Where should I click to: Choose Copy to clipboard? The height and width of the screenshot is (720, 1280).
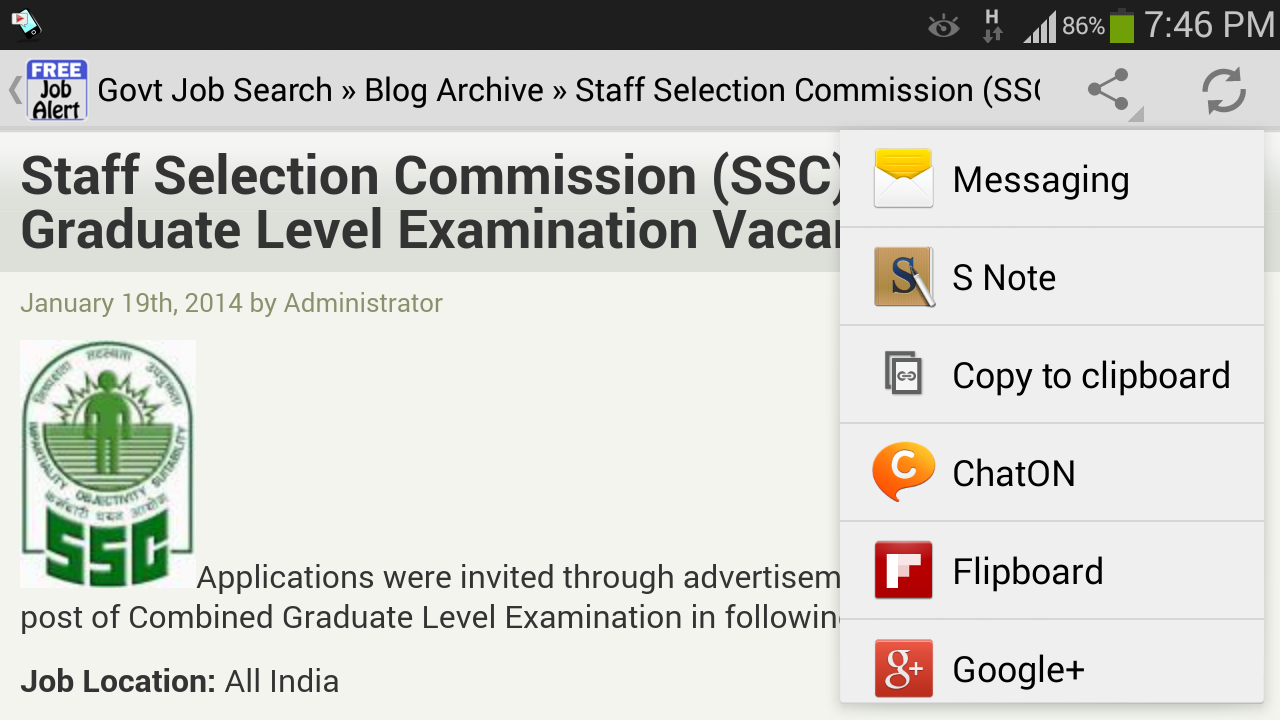click(x=1091, y=376)
